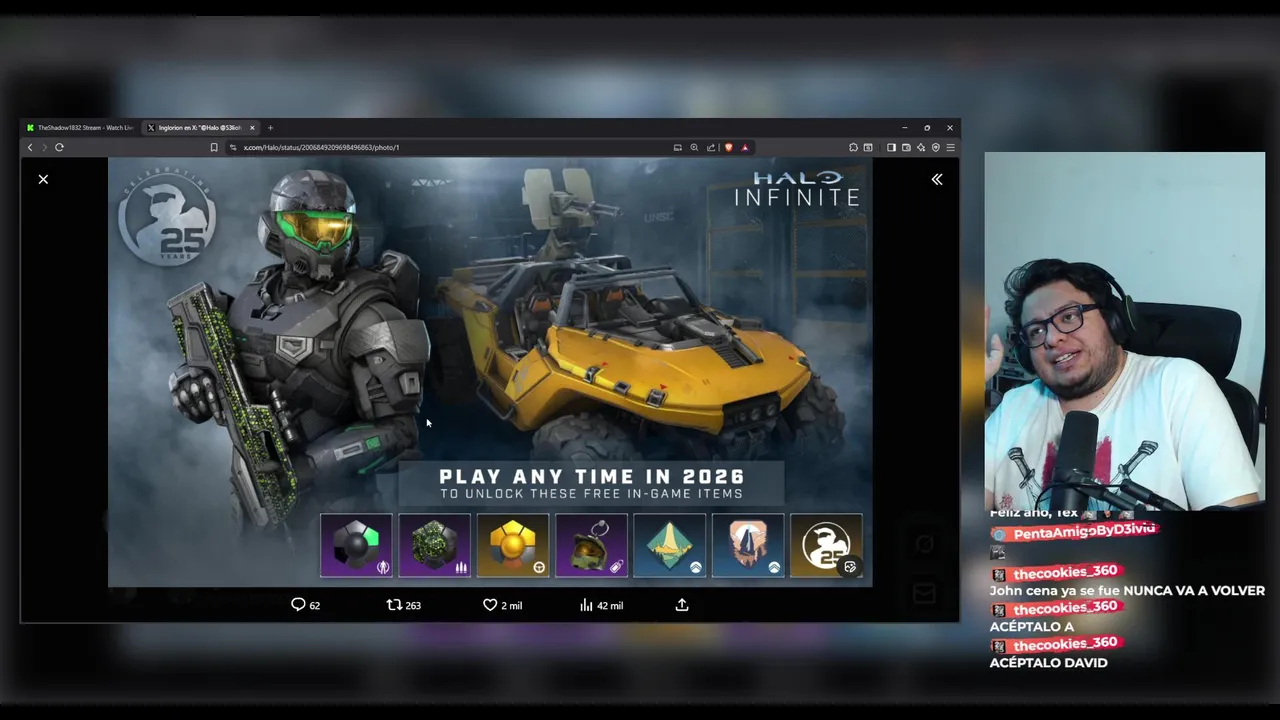1280x720 pixels.
Task: Open the Brave Wallet icon
Action: (906, 147)
